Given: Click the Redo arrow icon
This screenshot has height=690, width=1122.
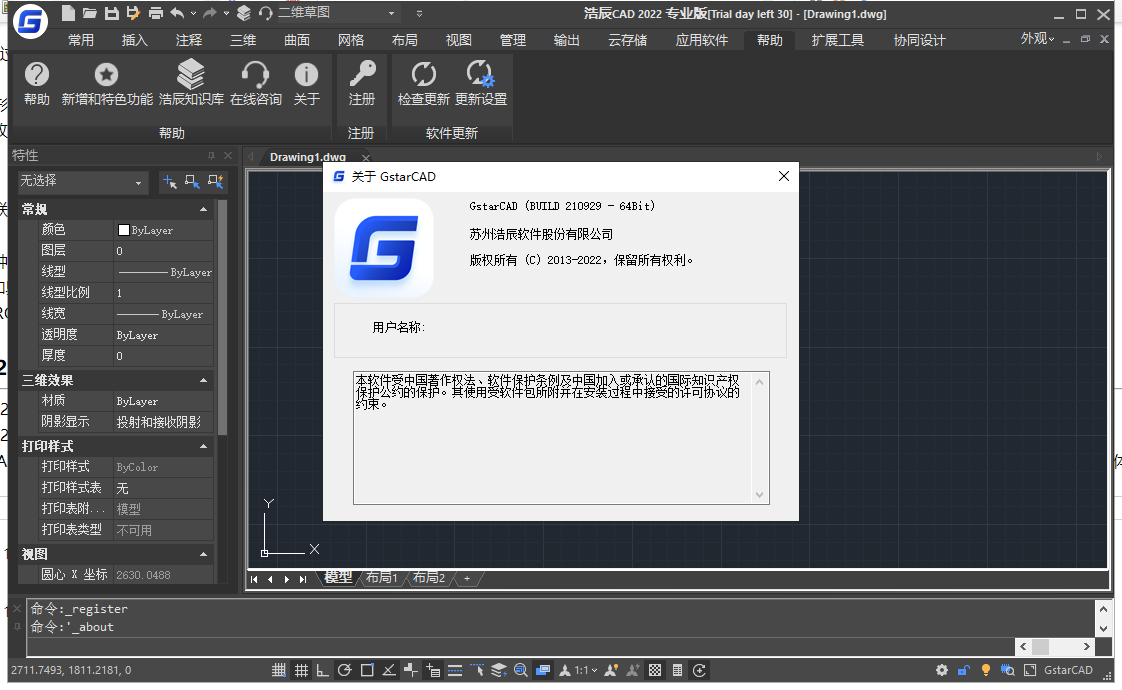Looking at the screenshot, I should (x=210, y=13).
